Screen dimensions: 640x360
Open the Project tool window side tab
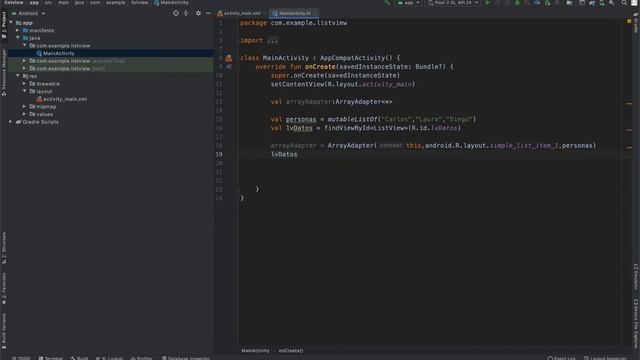[x=4, y=24]
